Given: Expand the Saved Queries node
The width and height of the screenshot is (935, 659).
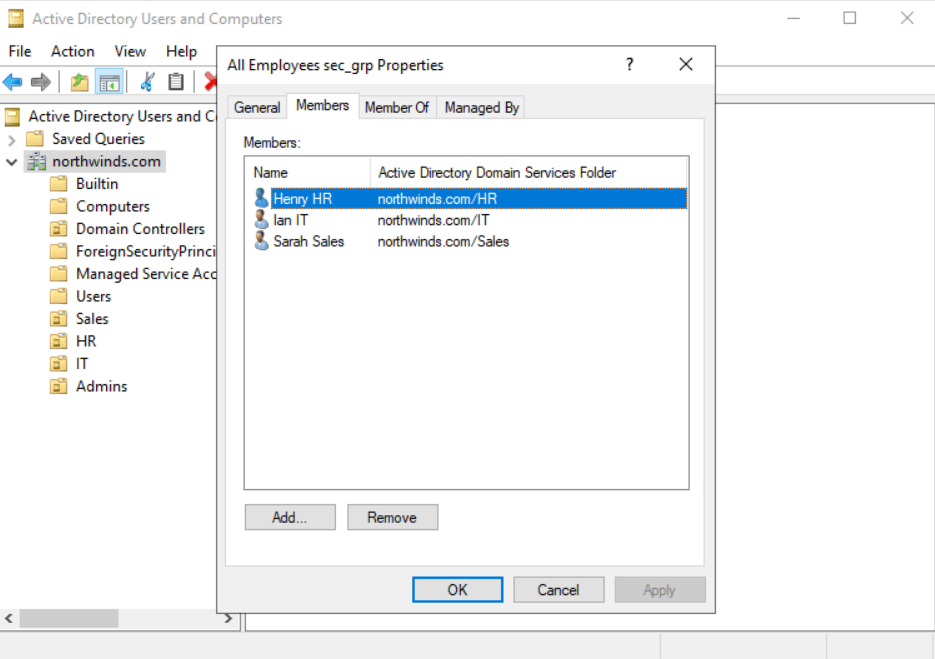Looking at the screenshot, I should pos(12,139).
